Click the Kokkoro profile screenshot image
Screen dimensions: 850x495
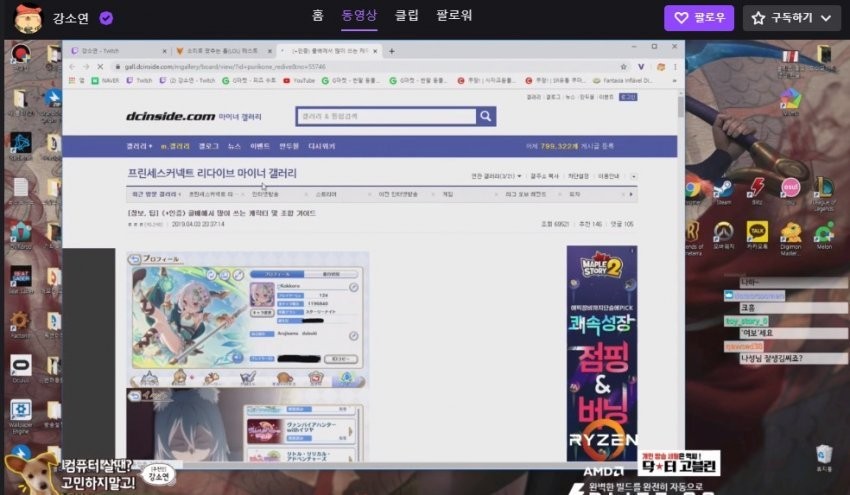[x=247, y=320]
